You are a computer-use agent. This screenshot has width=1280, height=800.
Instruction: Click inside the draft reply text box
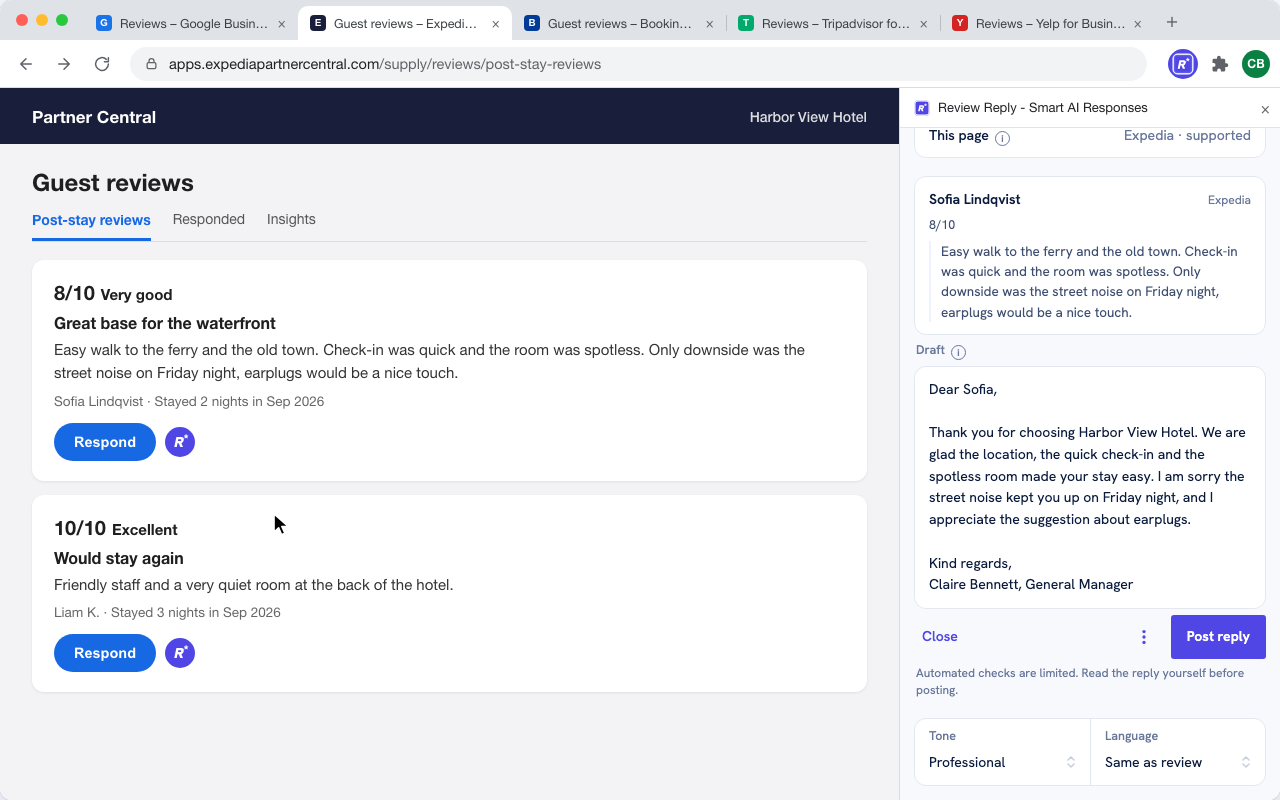(1090, 487)
